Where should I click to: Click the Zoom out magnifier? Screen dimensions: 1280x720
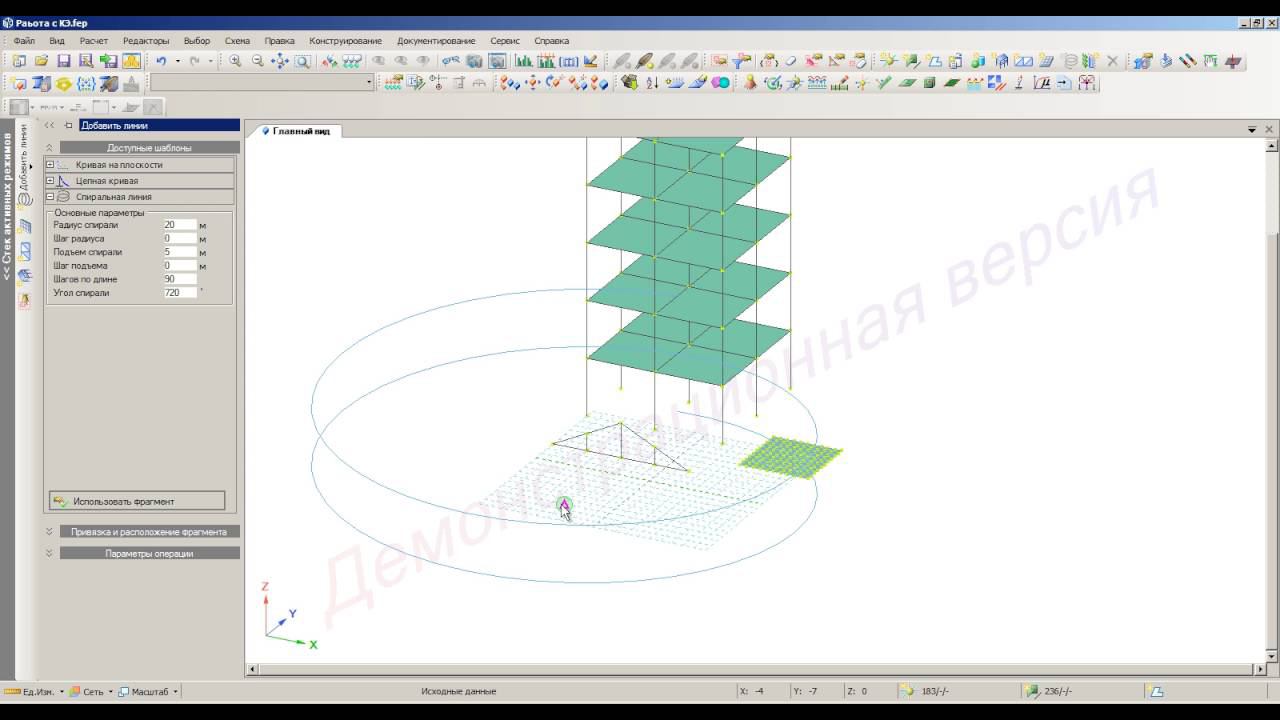257,61
